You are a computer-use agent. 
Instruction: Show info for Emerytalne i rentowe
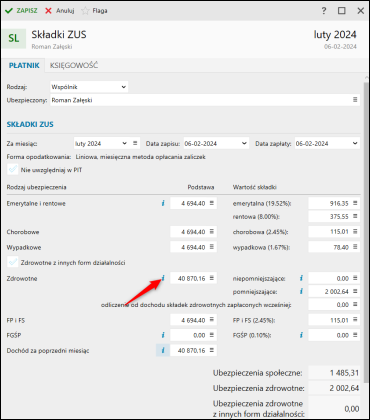163,203
